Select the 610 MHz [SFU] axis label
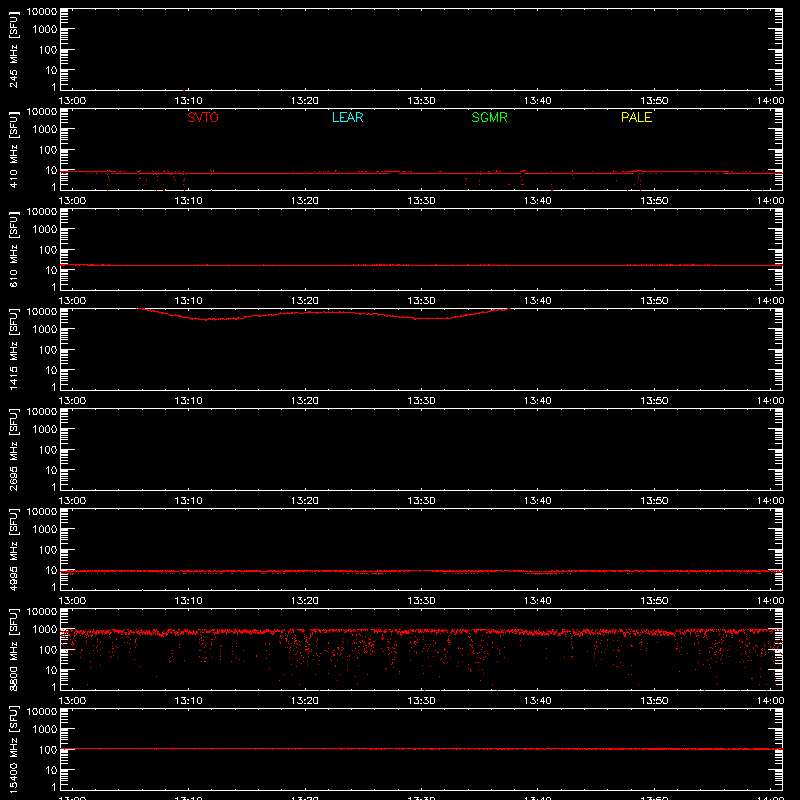800x800 pixels. pos(14,249)
